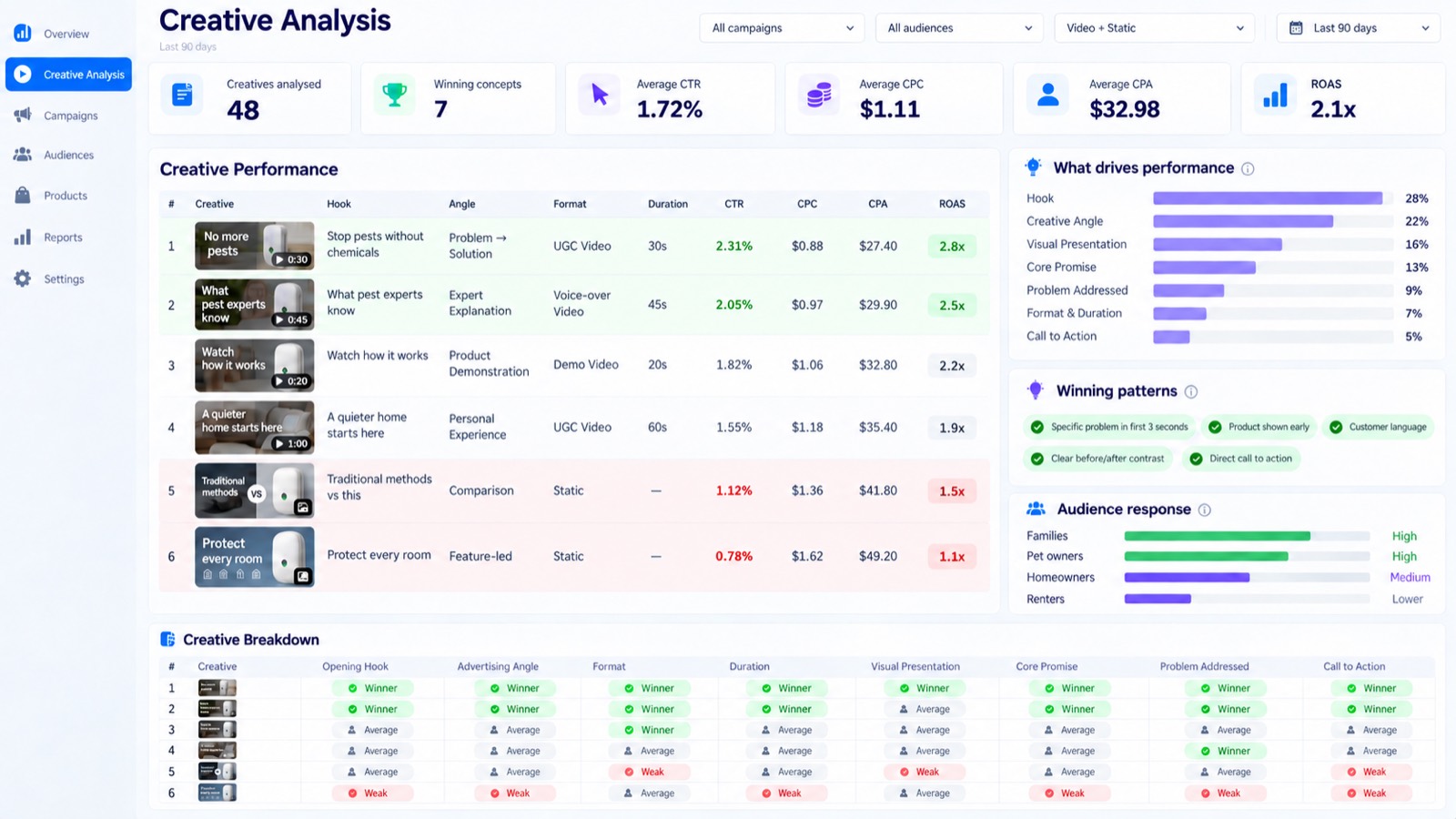Select the Specific problem in first 3 seconds pattern
1456x819 pixels.
1109,427
